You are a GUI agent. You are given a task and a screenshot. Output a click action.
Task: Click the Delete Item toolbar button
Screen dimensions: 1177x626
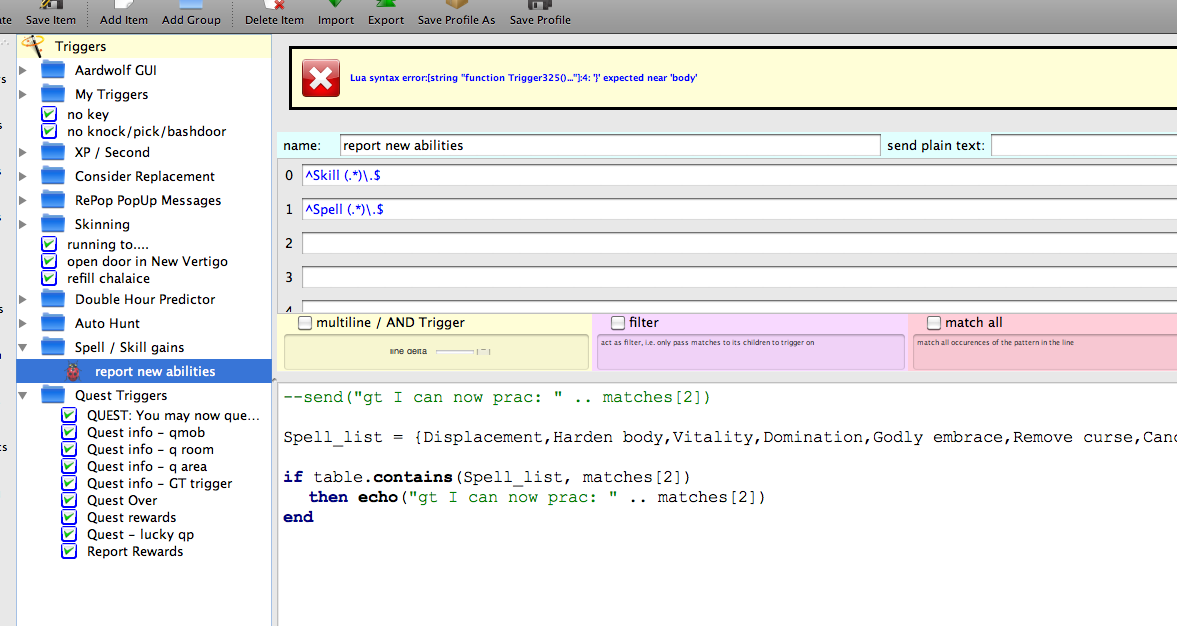coord(274,14)
